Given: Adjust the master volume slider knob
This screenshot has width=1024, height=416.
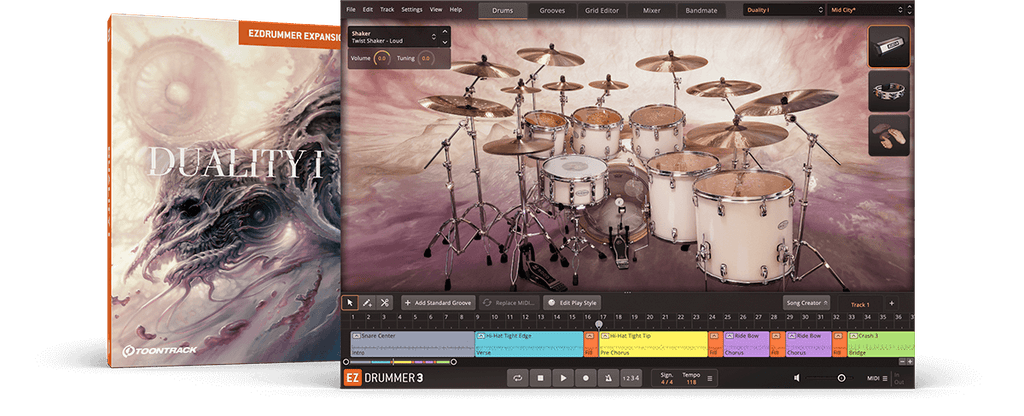Looking at the screenshot, I should [x=841, y=378].
